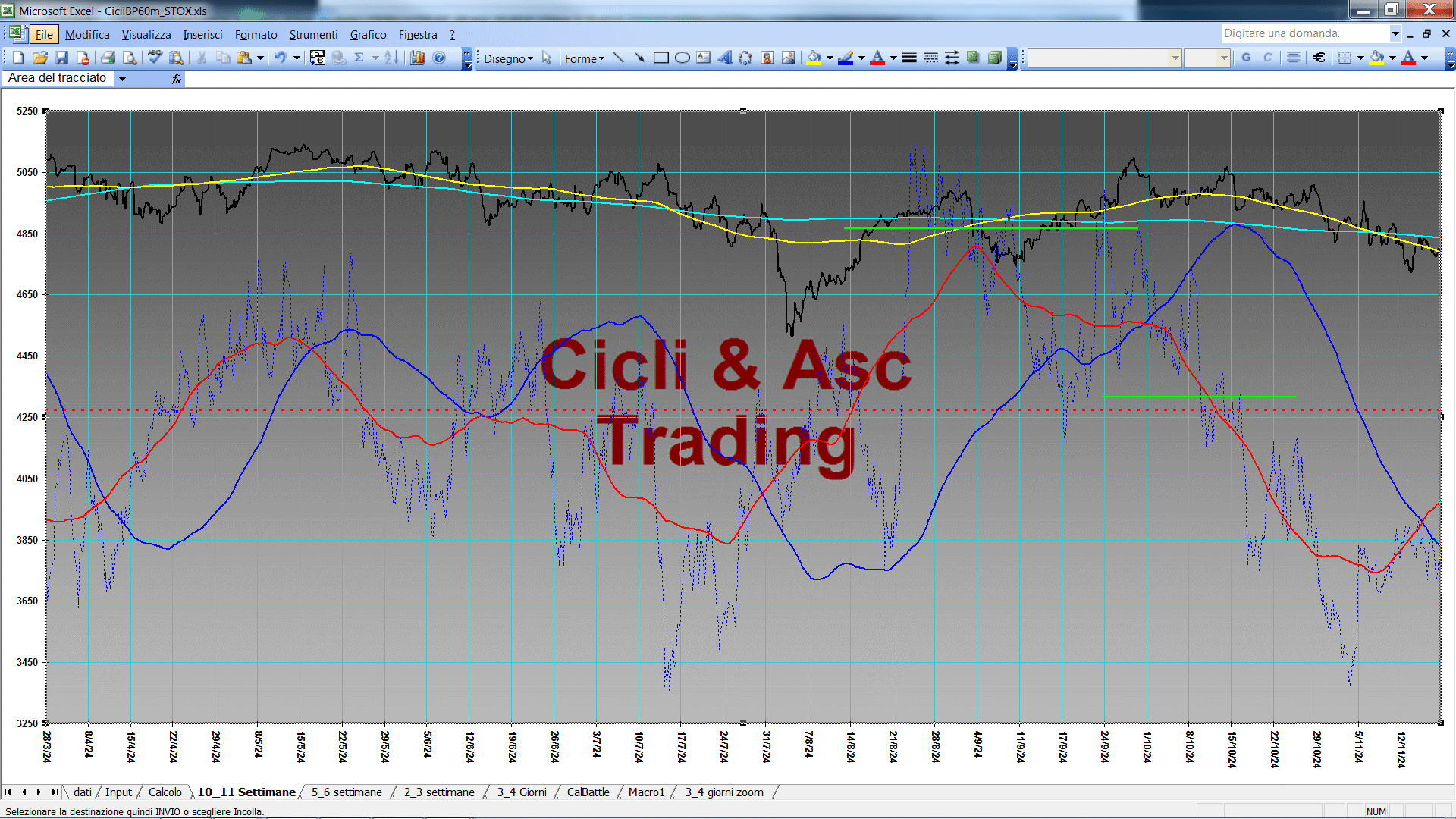Switch to the dati sheet tab
The image size is (1456, 819).
tap(83, 792)
